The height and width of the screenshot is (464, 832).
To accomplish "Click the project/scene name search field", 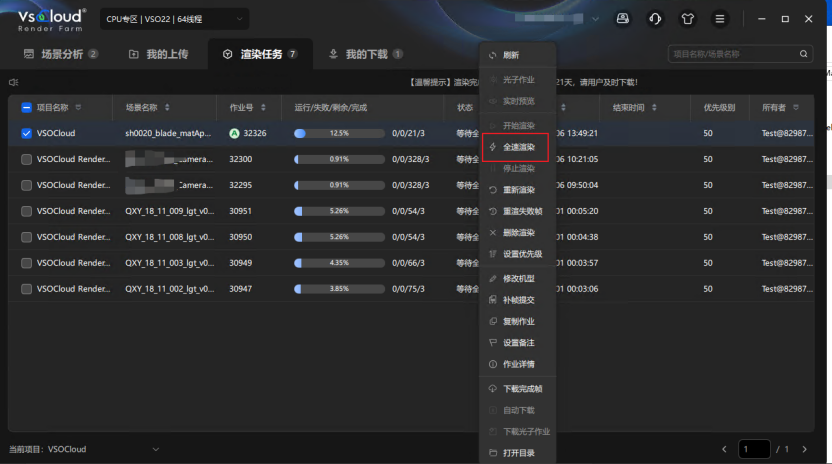I will (x=745, y=54).
